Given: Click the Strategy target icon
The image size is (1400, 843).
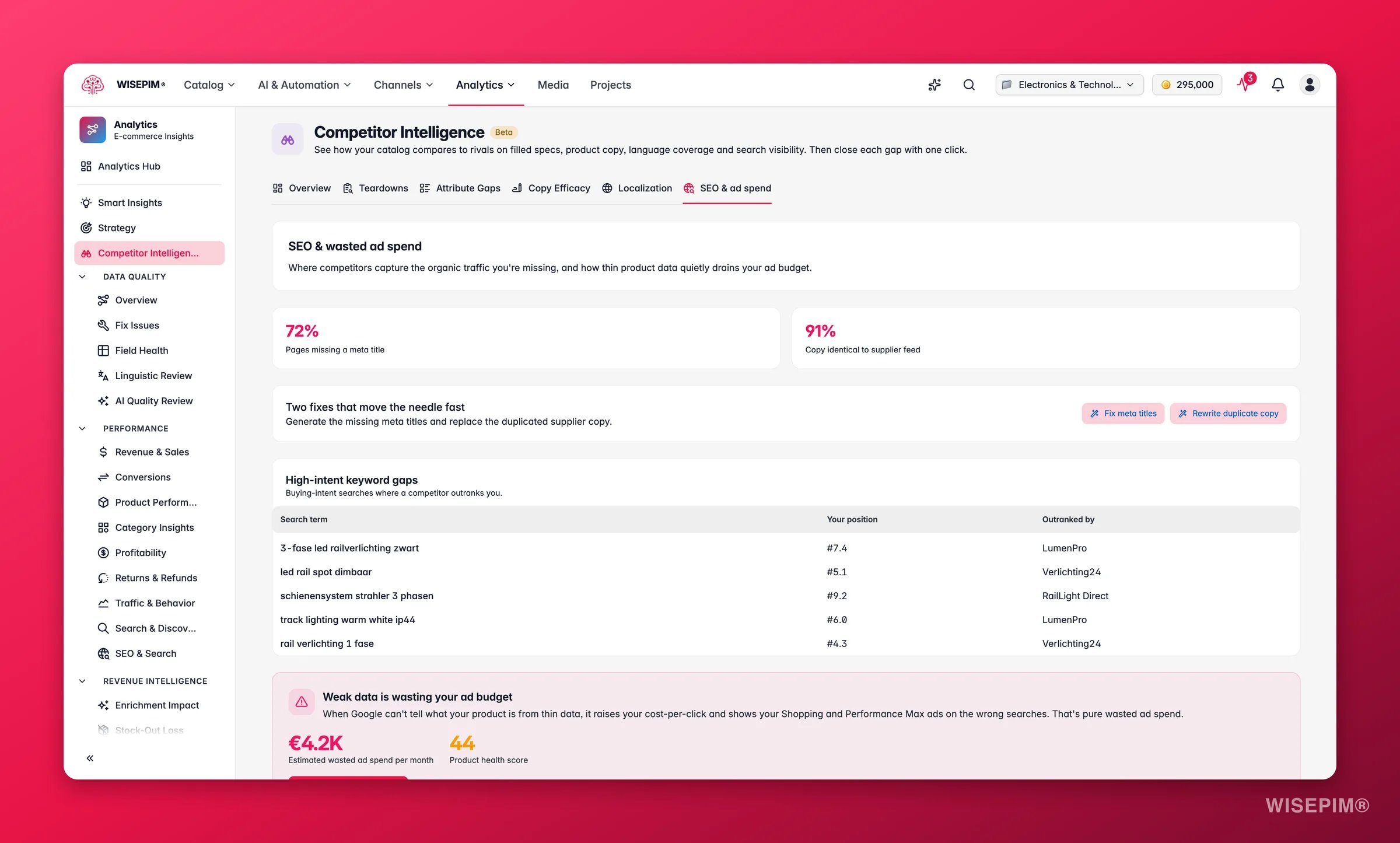Looking at the screenshot, I should (86, 228).
